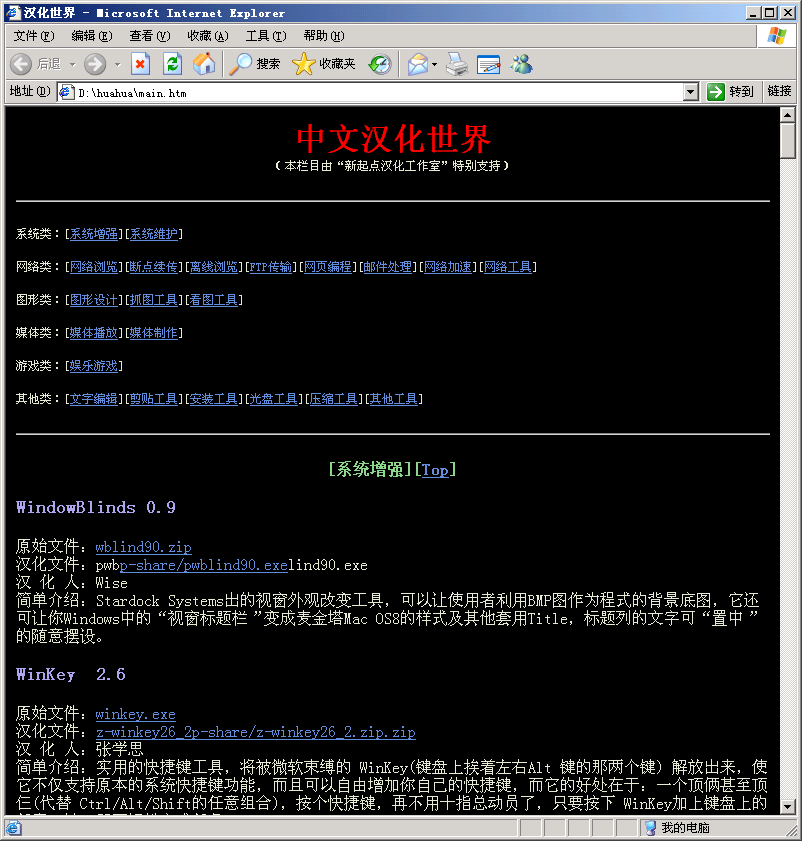Open the Favorites (收藏夹) star button
Image resolution: width=802 pixels, height=841 pixels.
click(x=323, y=64)
